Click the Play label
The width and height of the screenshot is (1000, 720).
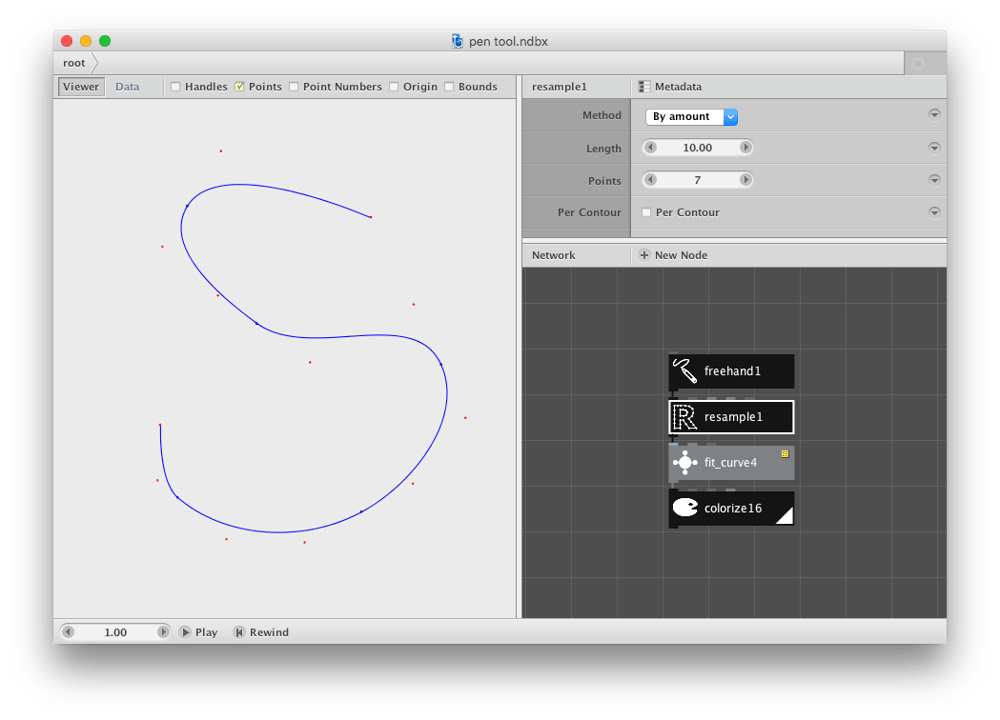(x=206, y=632)
